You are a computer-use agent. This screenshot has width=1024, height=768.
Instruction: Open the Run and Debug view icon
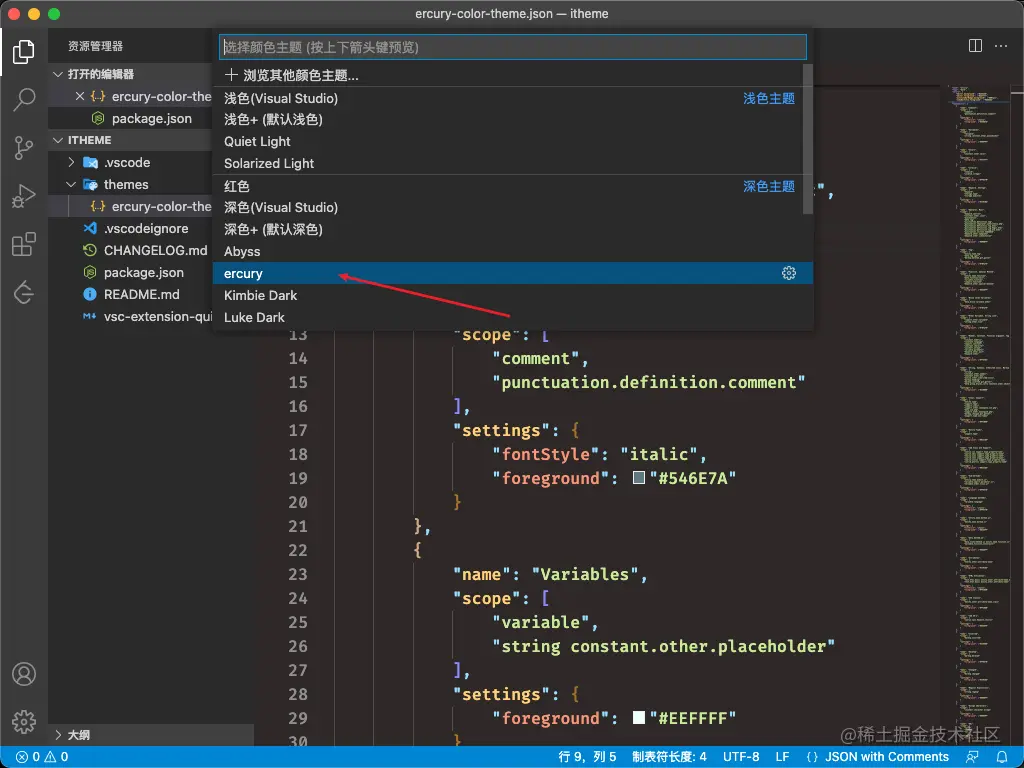coord(24,196)
